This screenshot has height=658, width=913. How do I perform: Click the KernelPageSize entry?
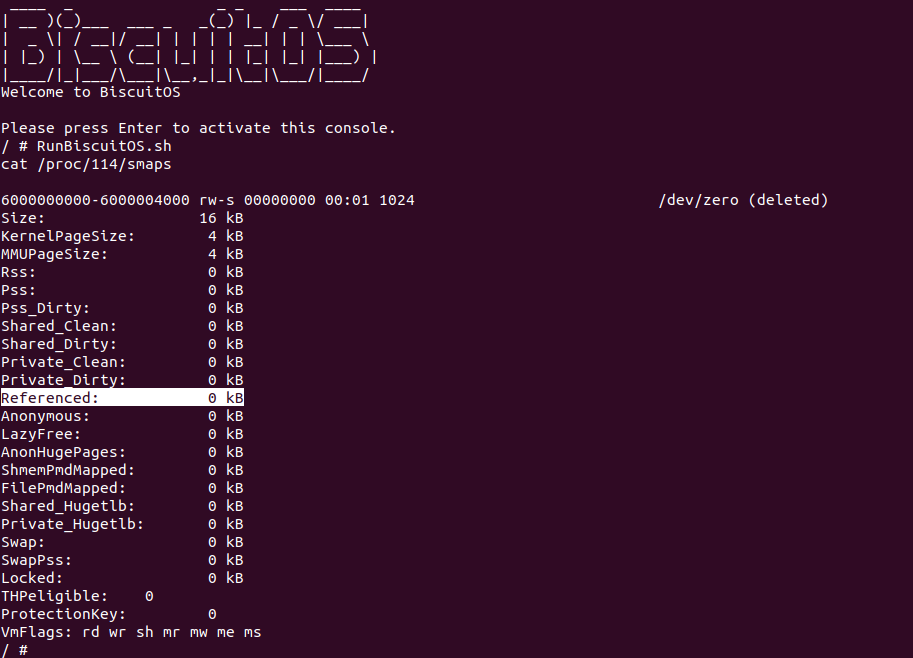pyautogui.click(x=122, y=236)
